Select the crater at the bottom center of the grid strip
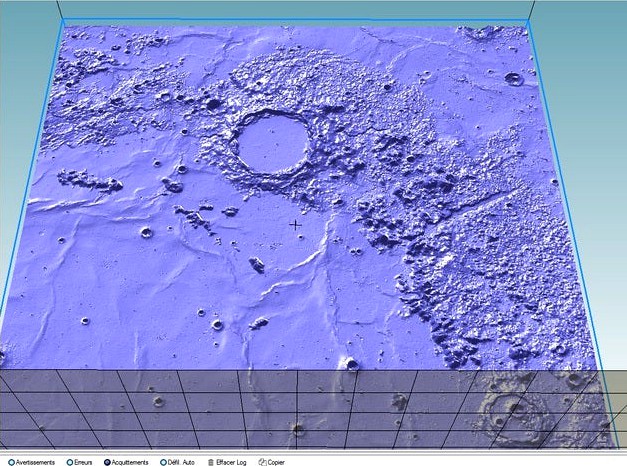This screenshot has height=466, width=627. click(297, 430)
